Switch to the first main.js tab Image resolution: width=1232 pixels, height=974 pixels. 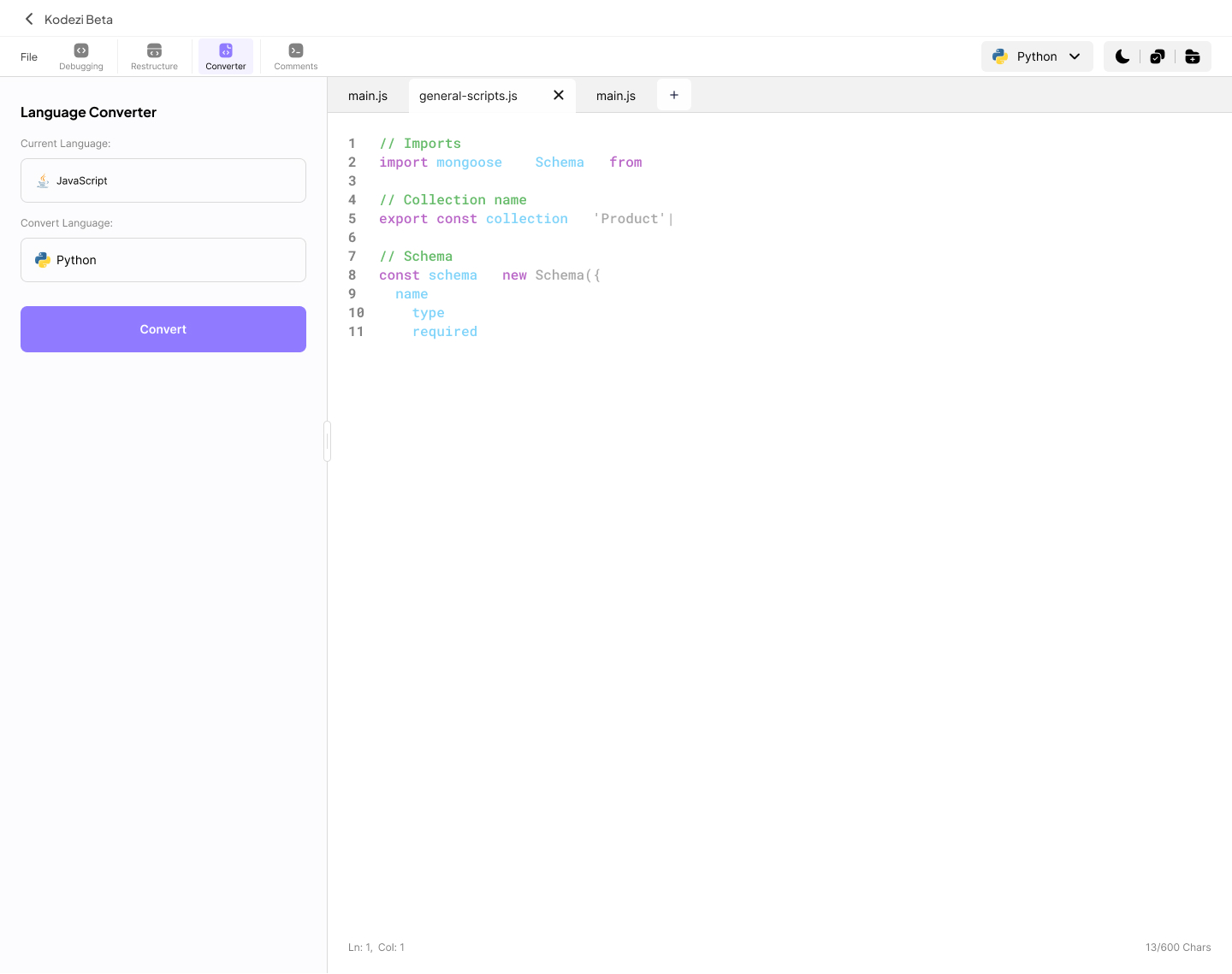point(368,96)
